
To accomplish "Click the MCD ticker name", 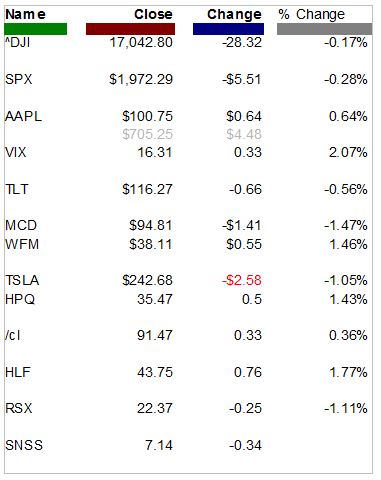I will pyautogui.click(x=21, y=226).
